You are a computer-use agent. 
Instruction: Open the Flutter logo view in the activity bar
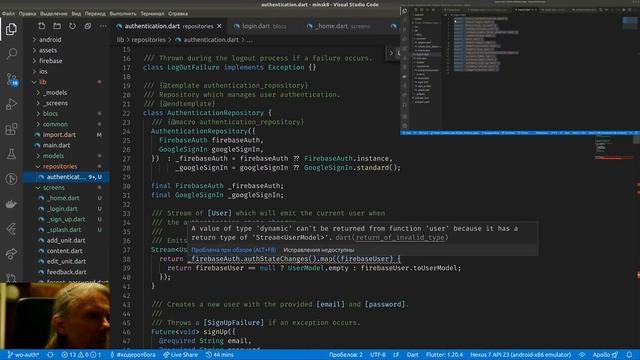(11, 229)
